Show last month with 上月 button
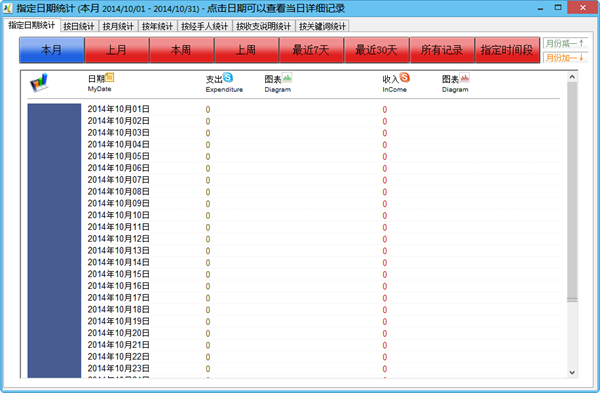 (x=116, y=50)
